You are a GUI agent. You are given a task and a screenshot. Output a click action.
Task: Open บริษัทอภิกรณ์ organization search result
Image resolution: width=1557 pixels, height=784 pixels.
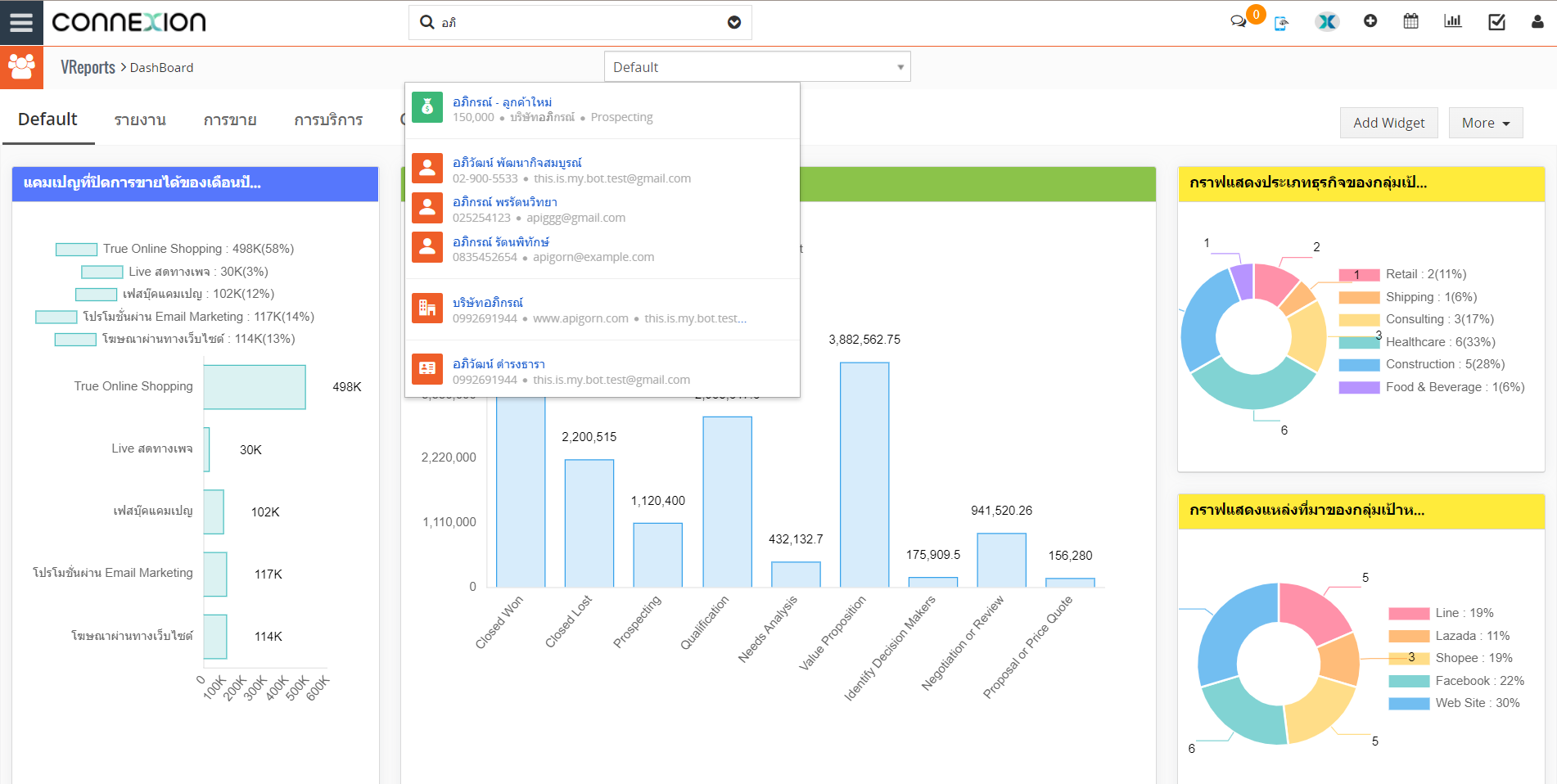point(487,303)
